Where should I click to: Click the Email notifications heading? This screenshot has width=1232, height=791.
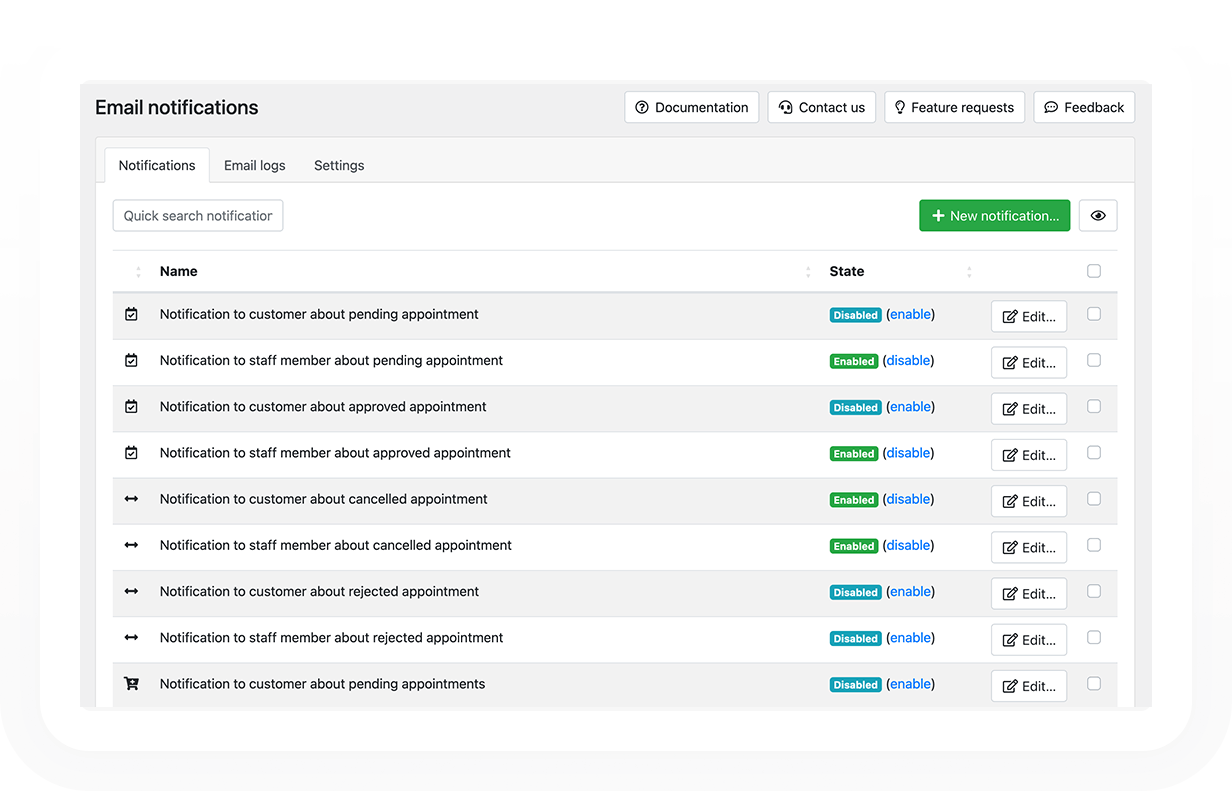point(177,107)
